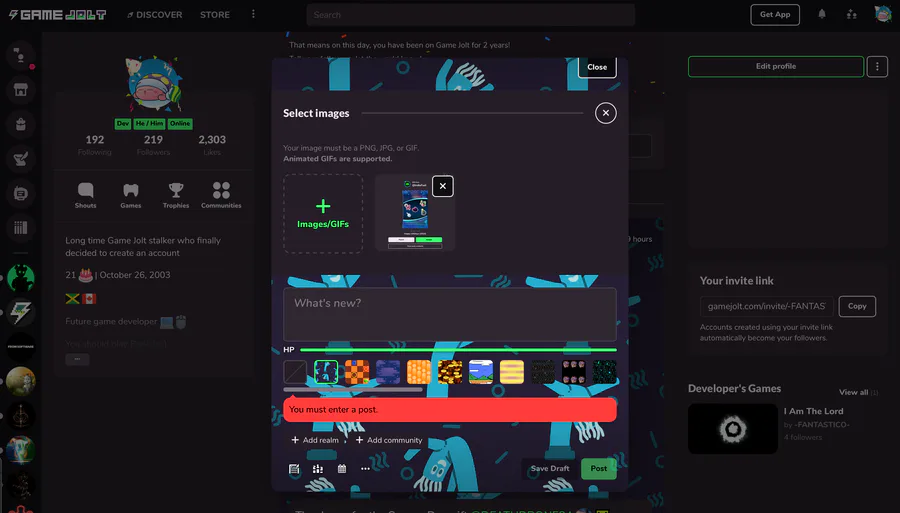Open lightning bolt community in sidebar
Viewport: 900px width, 513px height.
click(x=21, y=313)
